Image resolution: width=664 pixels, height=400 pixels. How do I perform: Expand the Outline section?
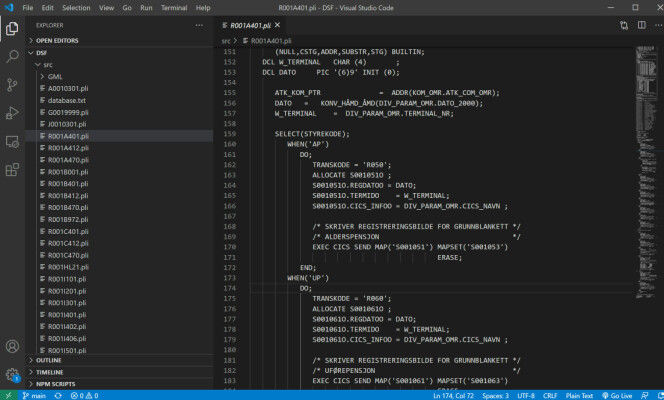[x=119, y=360]
